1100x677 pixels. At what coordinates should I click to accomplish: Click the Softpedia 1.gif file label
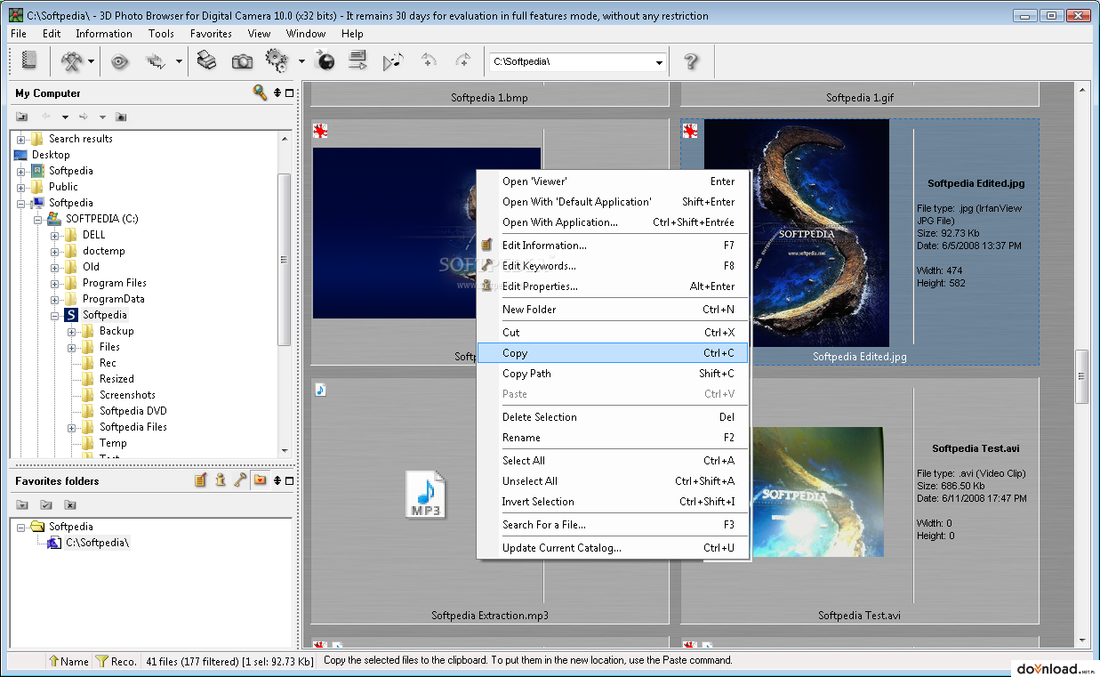pyautogui.click(x=859, y=98)
